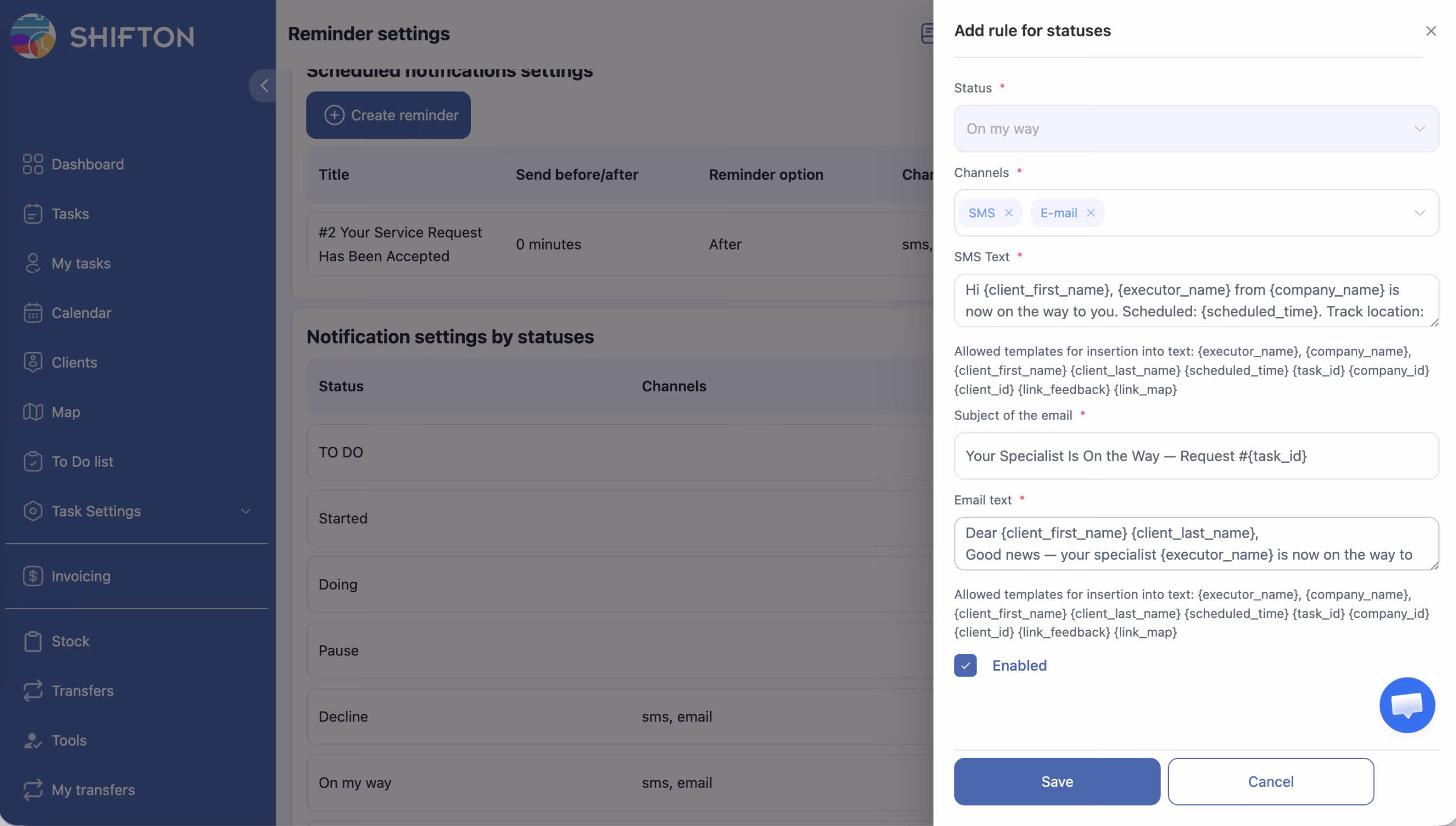Image resolution: width=1456 pixels, height=826 pixels.
Task: Open Invoicing via its dollar icon
Action: click(x=32, y=576)
